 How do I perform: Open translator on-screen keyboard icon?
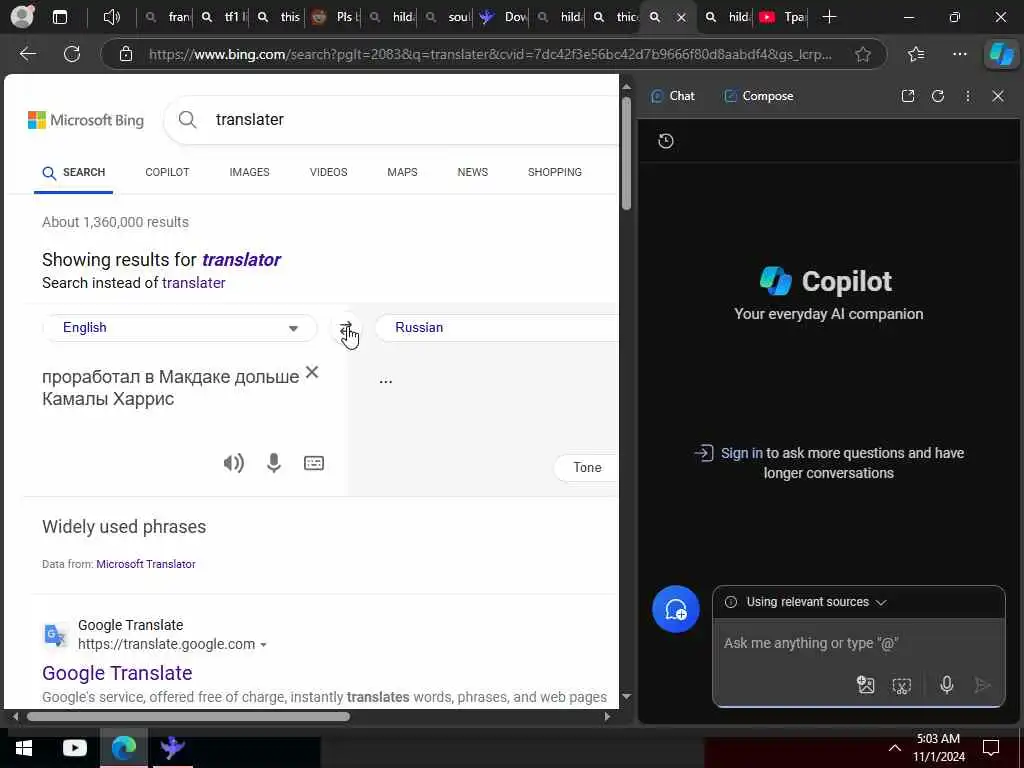(314, 463)
